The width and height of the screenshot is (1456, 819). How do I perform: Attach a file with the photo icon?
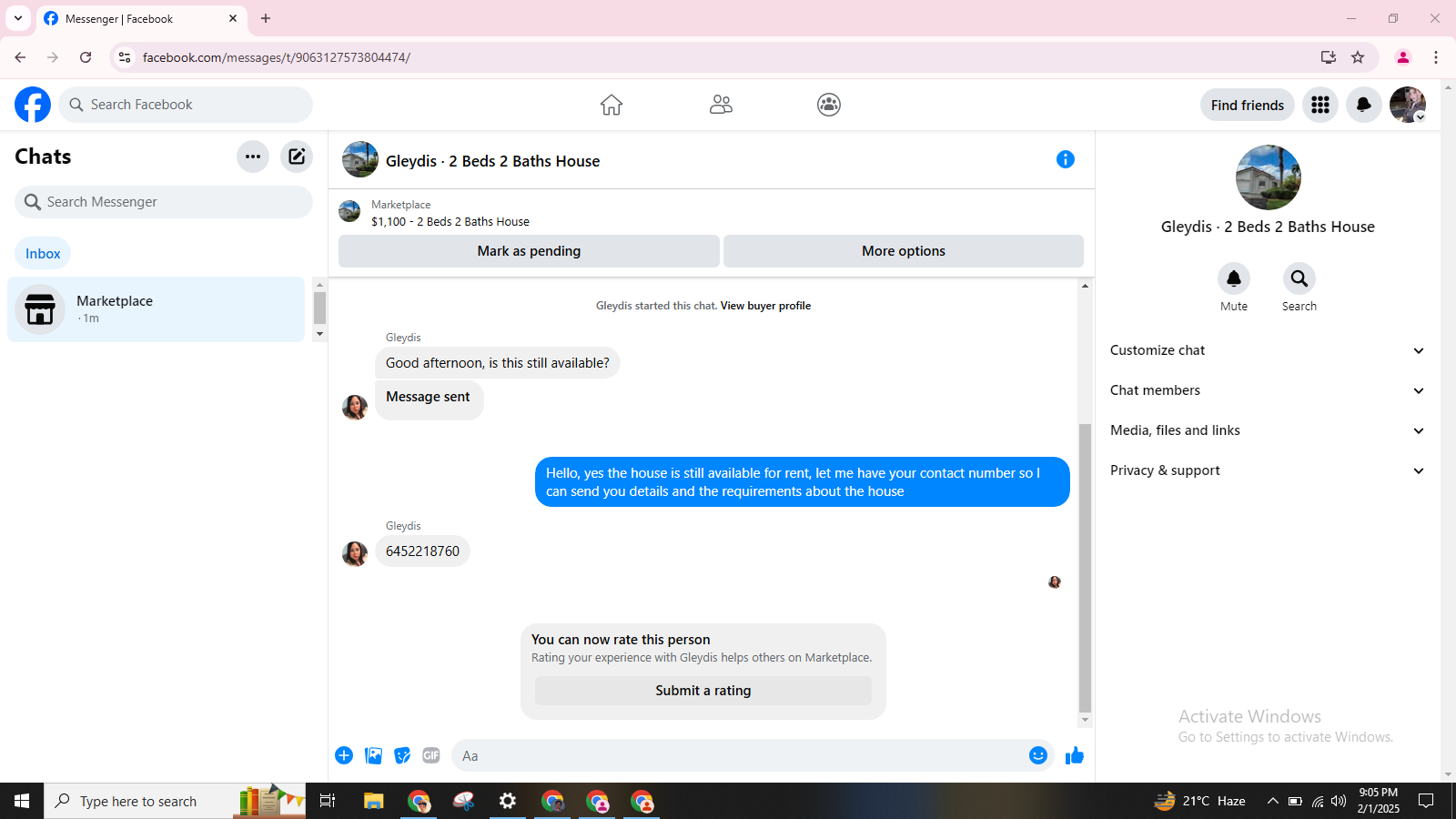(373, 755)
